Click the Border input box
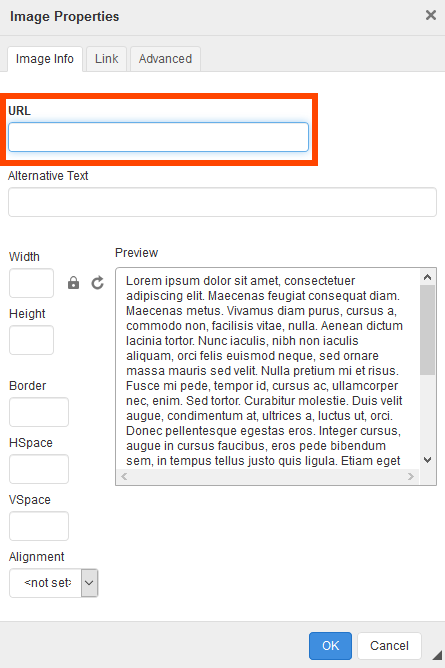The image size is (445, 668). point(39,412)
